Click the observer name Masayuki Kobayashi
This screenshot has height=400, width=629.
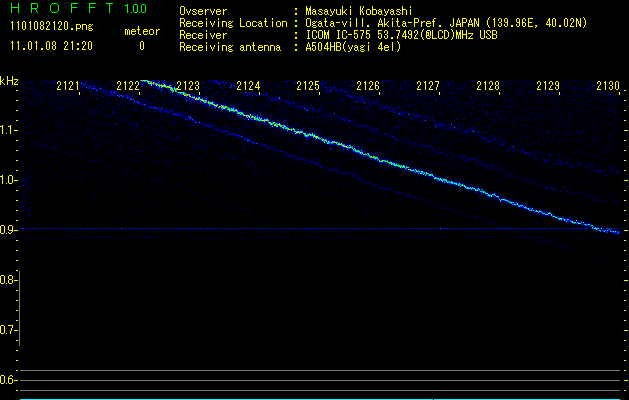(359, 11)
